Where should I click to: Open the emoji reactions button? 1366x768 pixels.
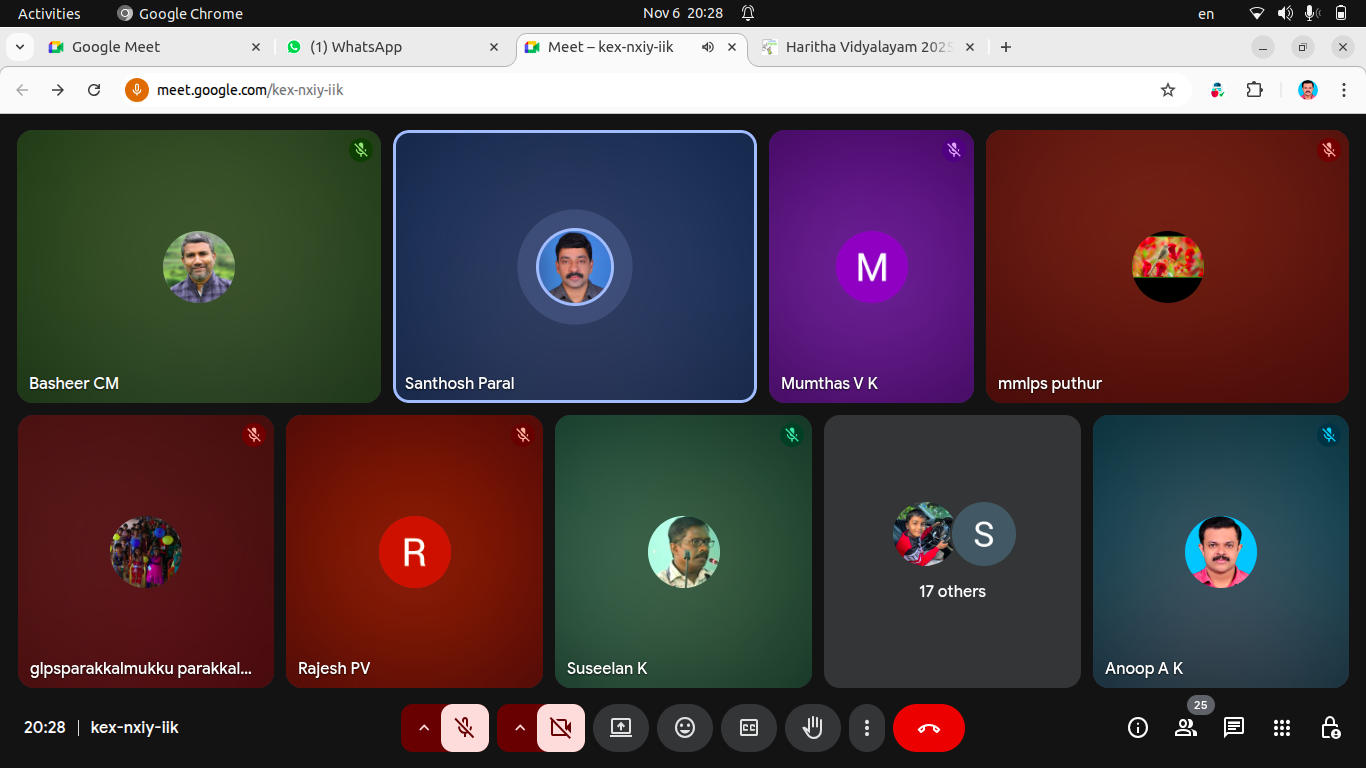tap(685, 728)
